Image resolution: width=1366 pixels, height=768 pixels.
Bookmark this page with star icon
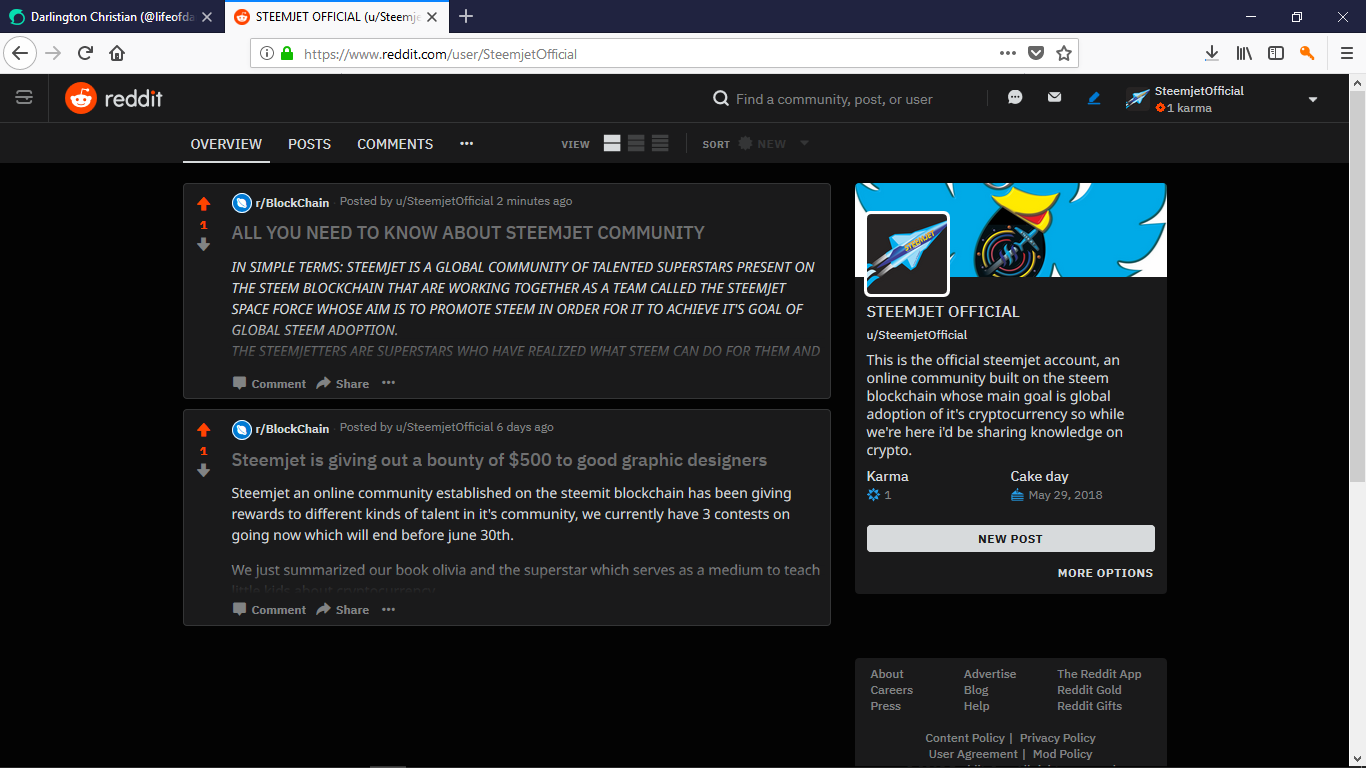[x=1064, y=53]
